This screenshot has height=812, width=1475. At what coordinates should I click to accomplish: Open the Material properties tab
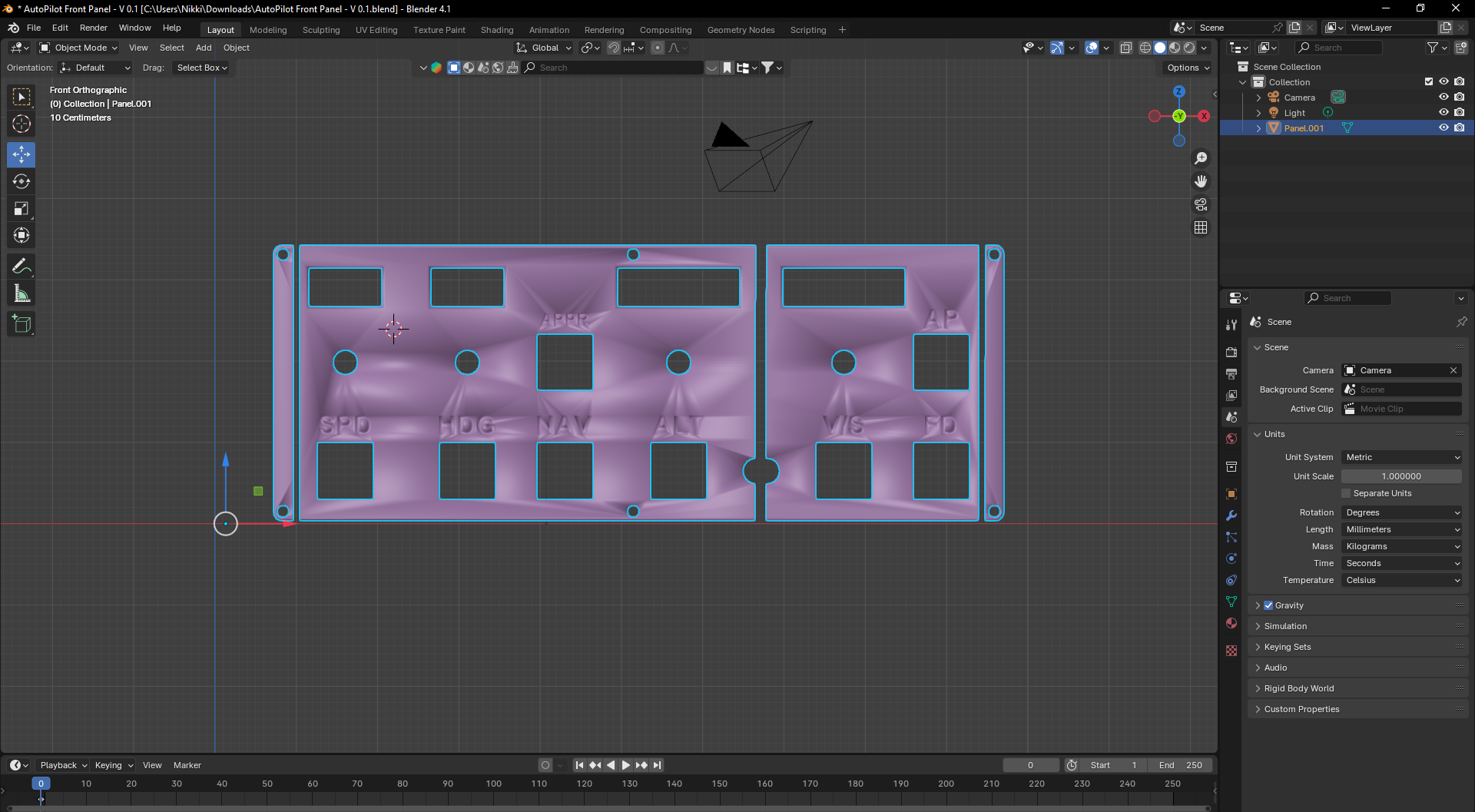click(1231, 623)
